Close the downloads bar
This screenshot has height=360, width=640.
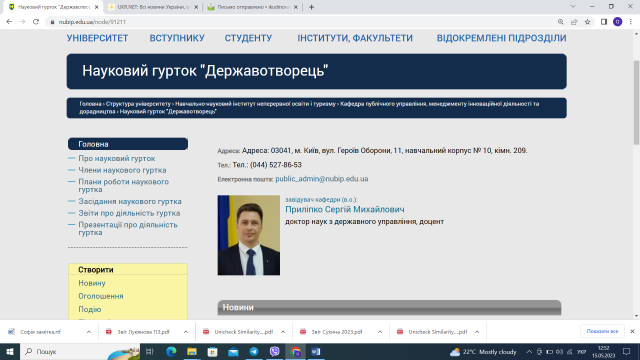click(632, 331)
